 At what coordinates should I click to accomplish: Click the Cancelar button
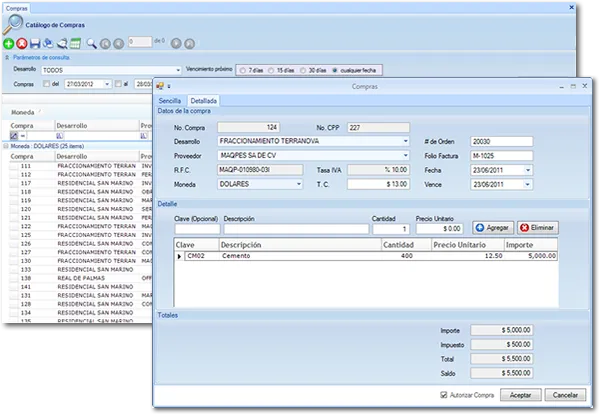pyautogui.click(x=565, y=395)
